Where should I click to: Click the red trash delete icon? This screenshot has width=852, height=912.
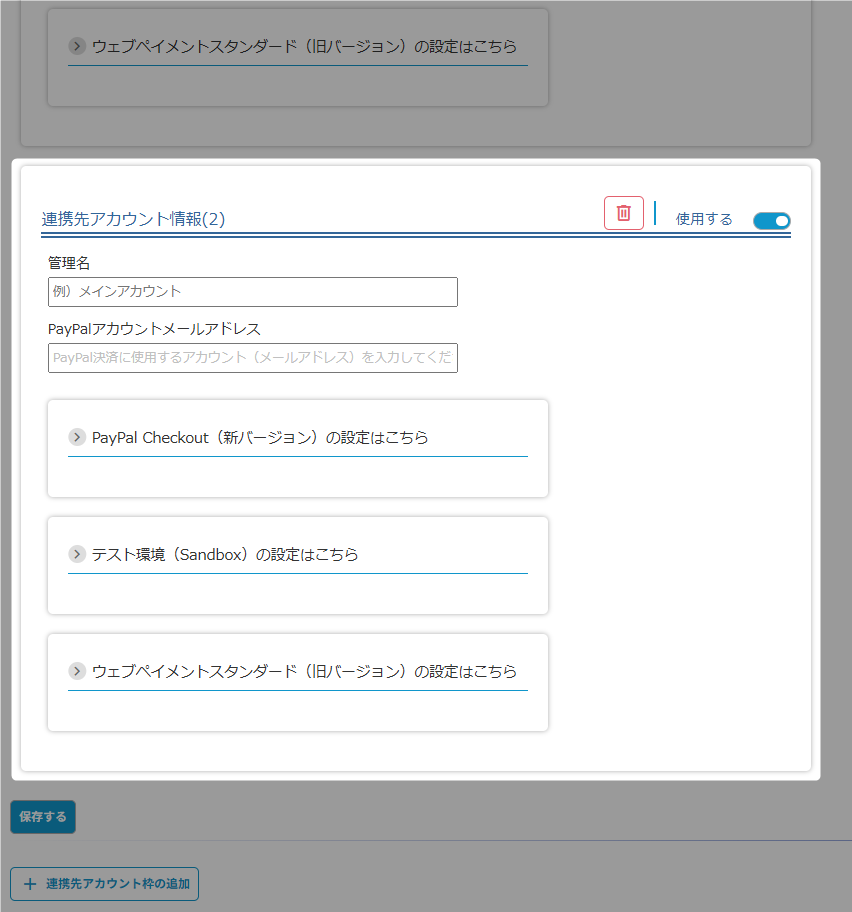tap(623, 213)
